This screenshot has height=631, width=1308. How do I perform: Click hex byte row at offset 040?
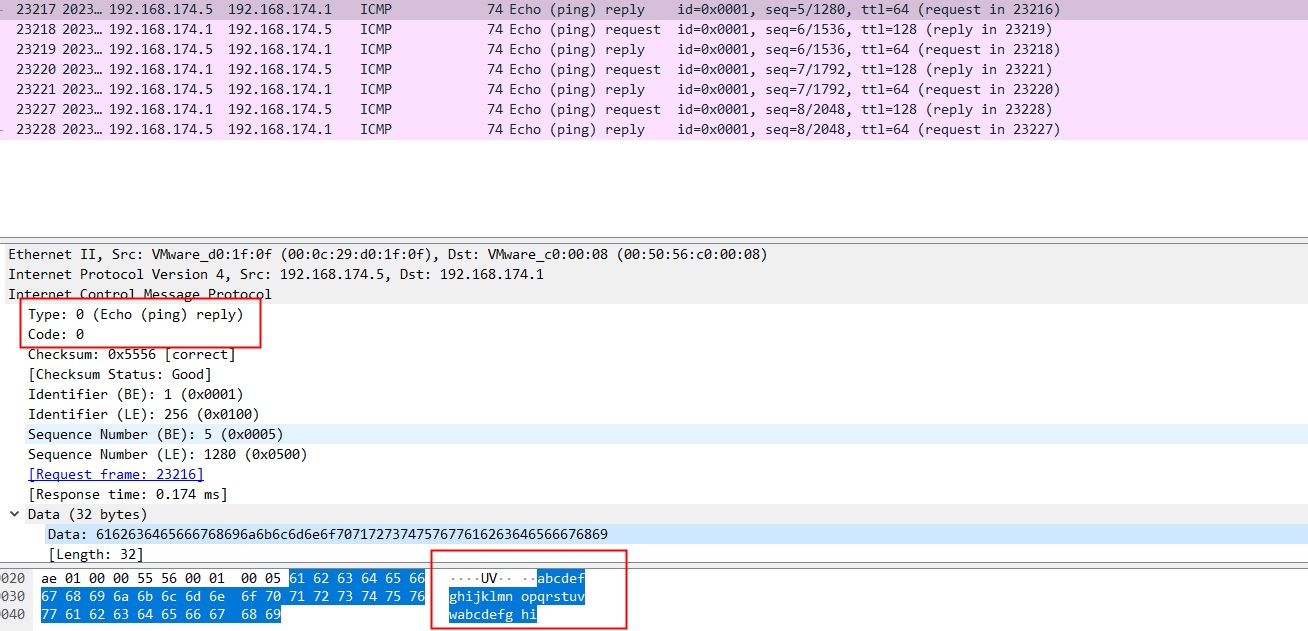click(x=161, y=615)
